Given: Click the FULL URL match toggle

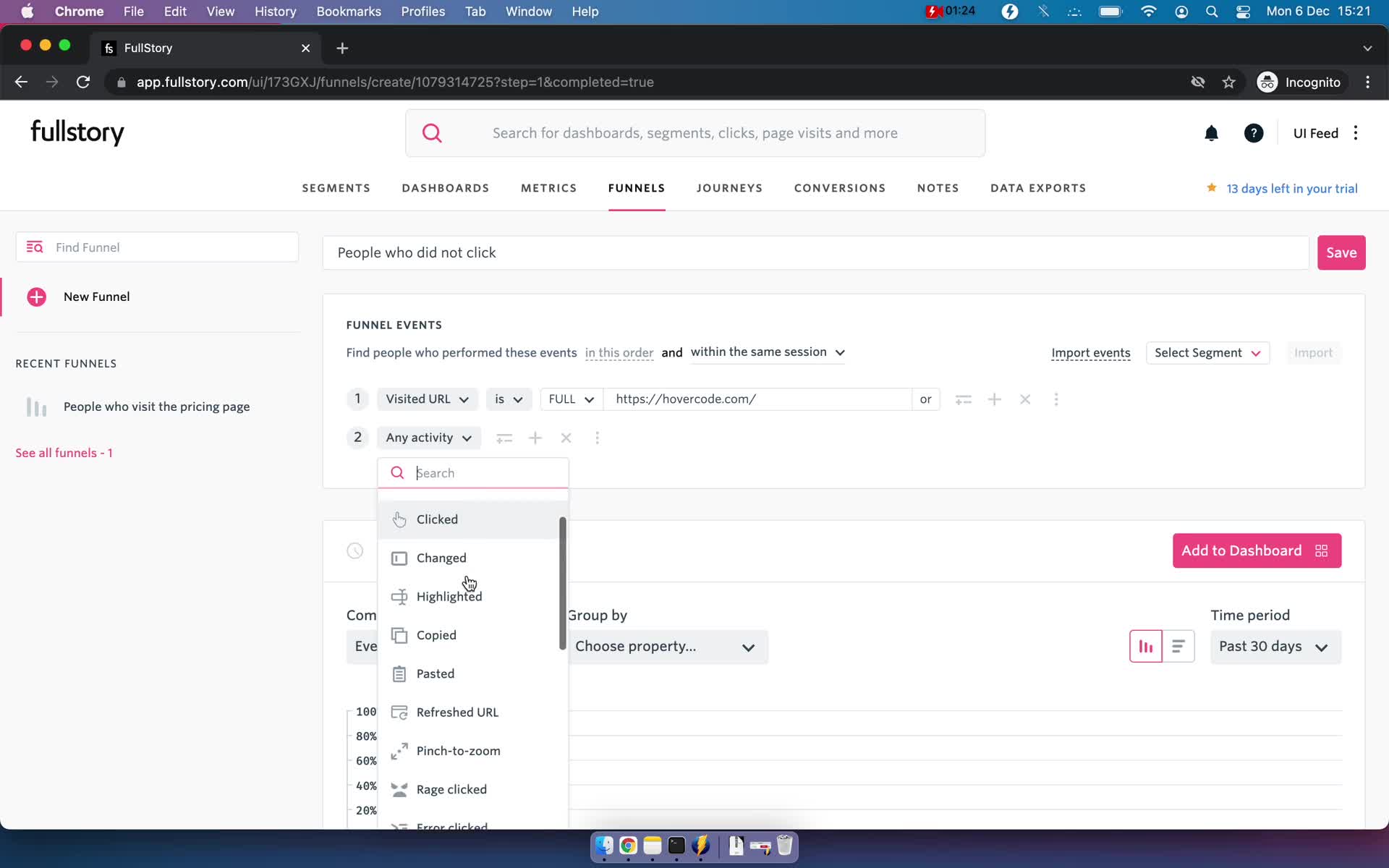Looking at the screenshot, I should point(569,398).
